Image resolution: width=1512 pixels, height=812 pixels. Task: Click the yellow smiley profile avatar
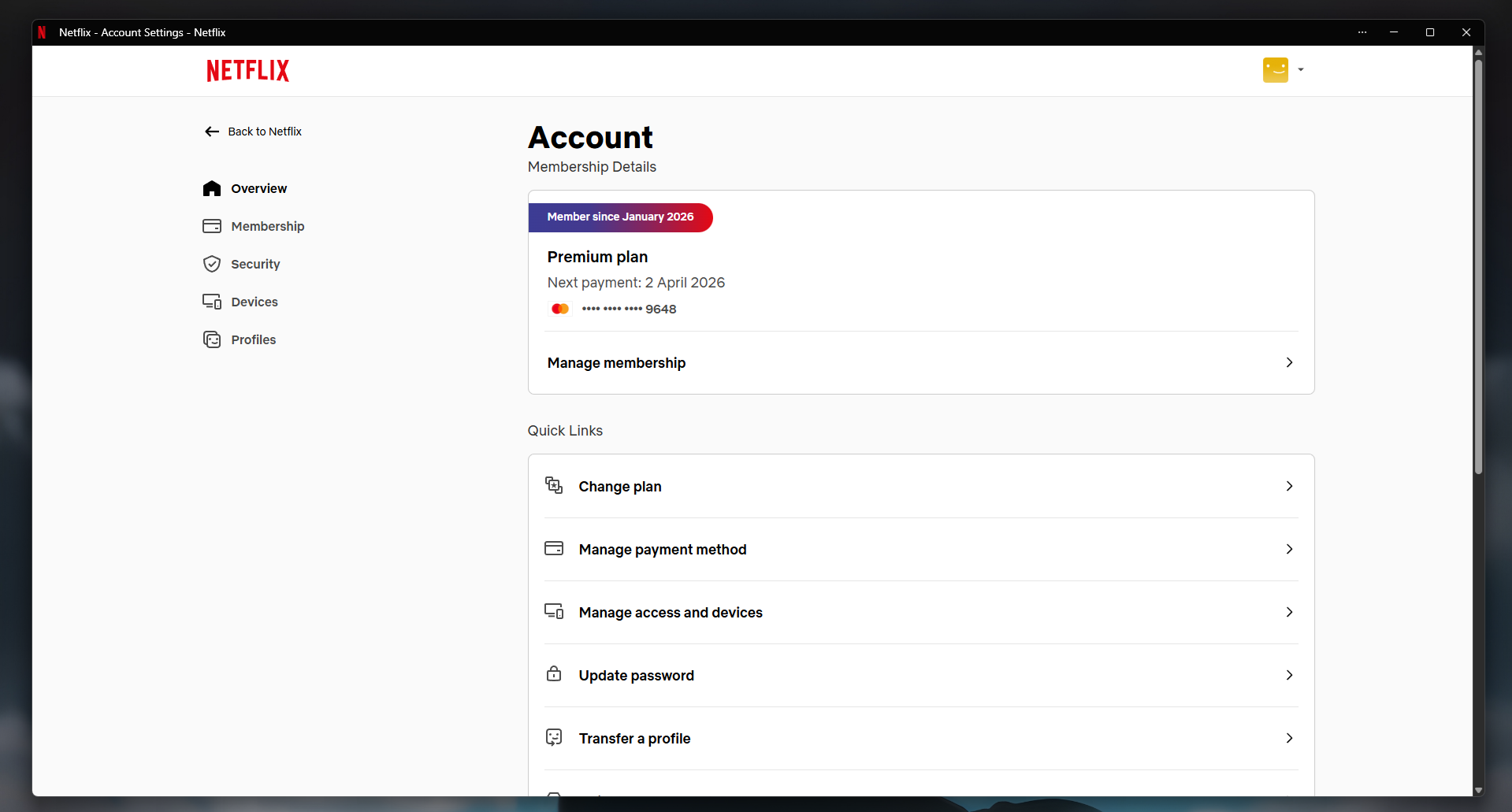pos(1275,70)
